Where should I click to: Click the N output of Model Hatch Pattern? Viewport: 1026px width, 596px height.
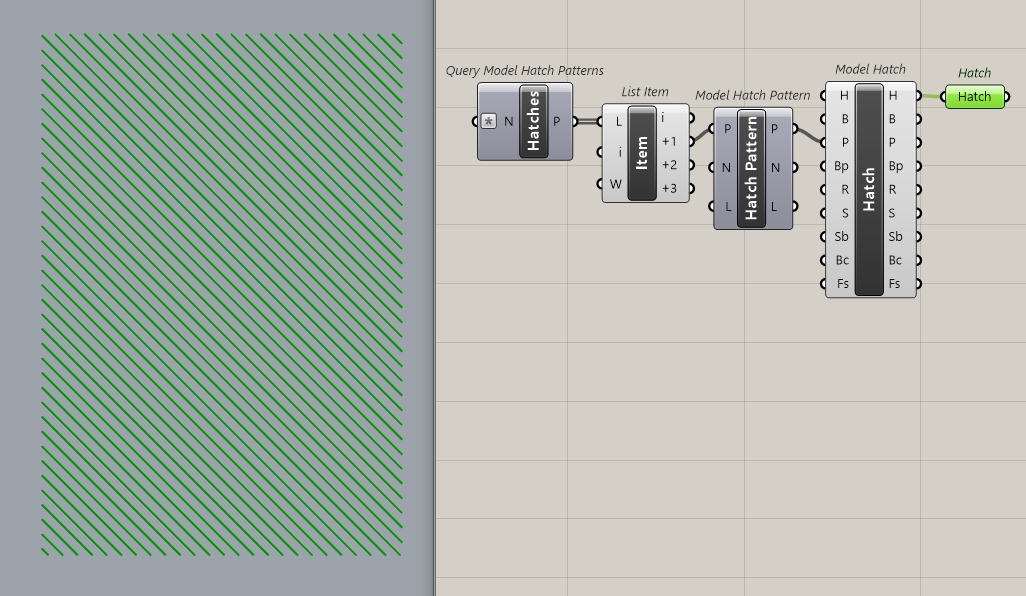775,167
